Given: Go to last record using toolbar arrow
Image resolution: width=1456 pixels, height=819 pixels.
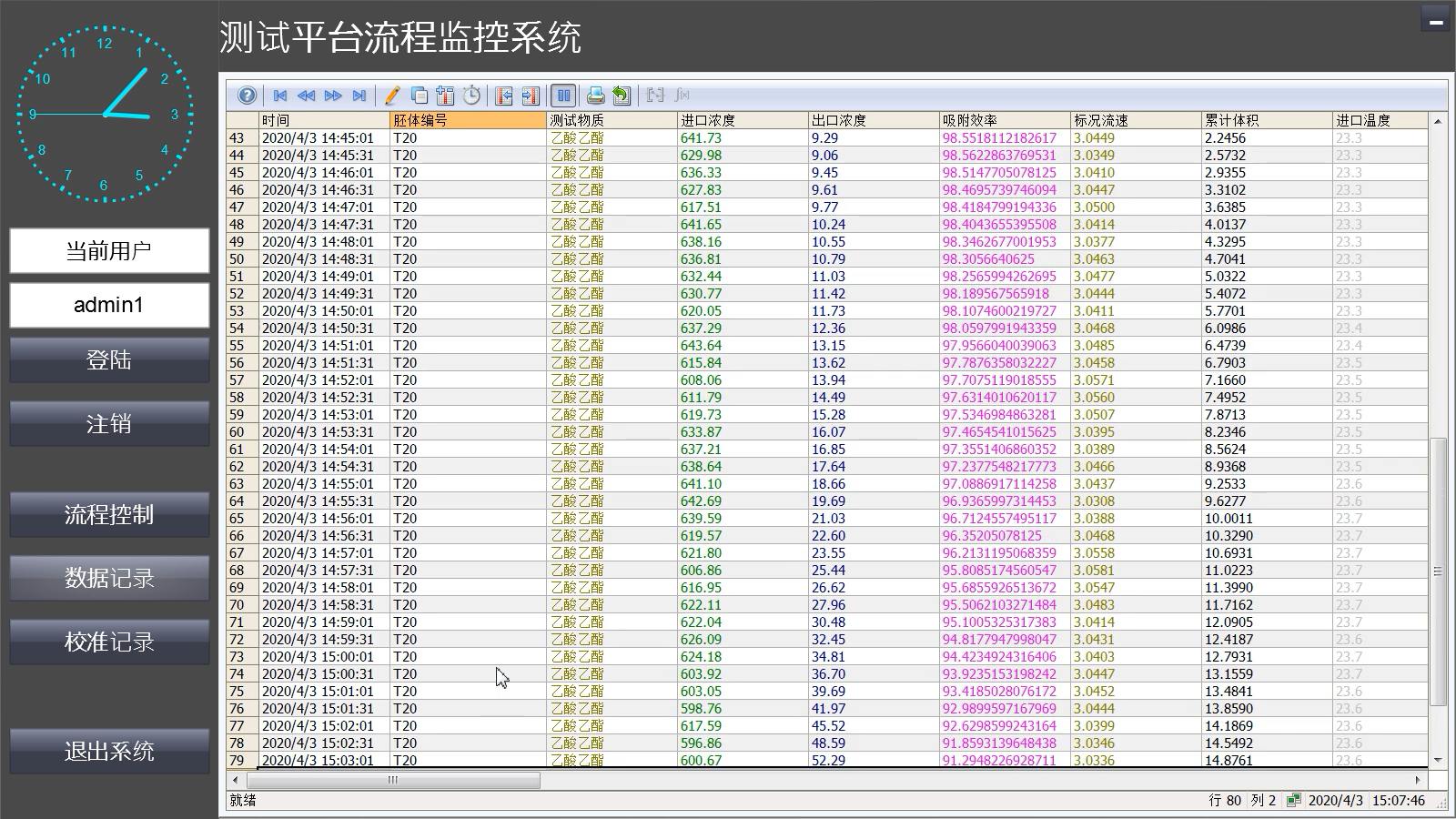Looking at the screenshot, I should [x=359, y=96].
